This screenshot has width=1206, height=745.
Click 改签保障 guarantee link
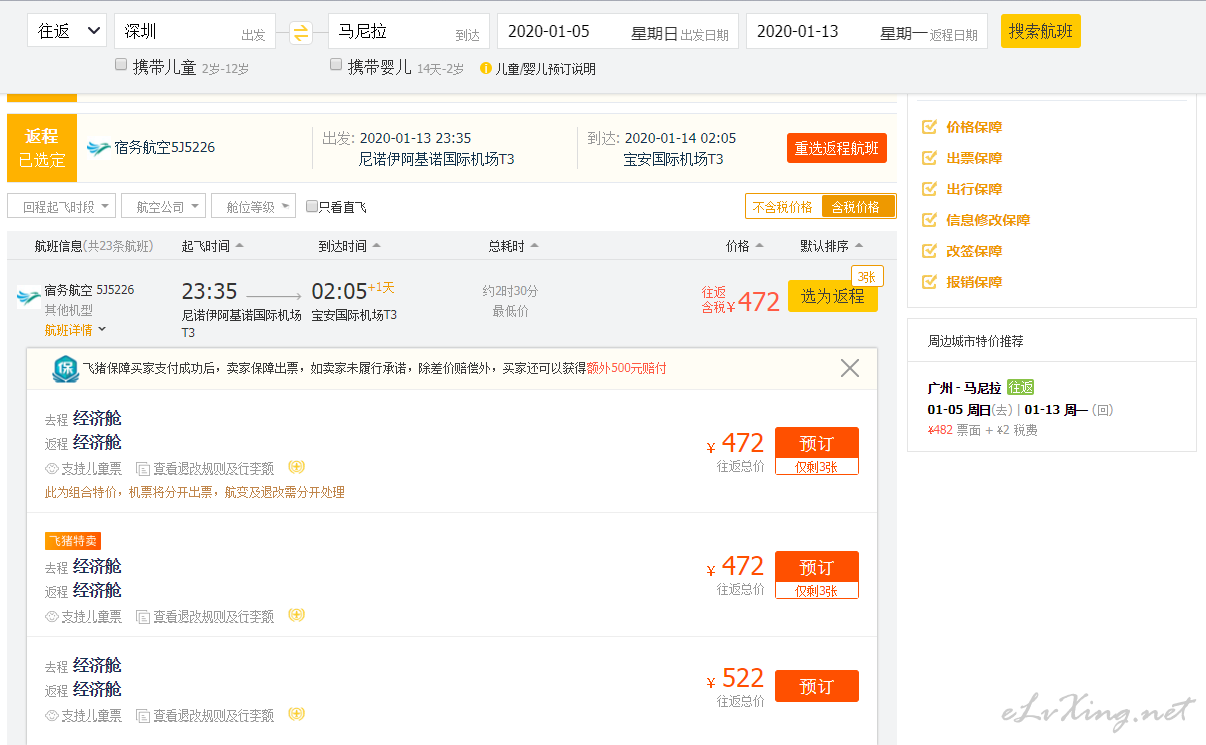pyautogui.click(x=974, y=251)
